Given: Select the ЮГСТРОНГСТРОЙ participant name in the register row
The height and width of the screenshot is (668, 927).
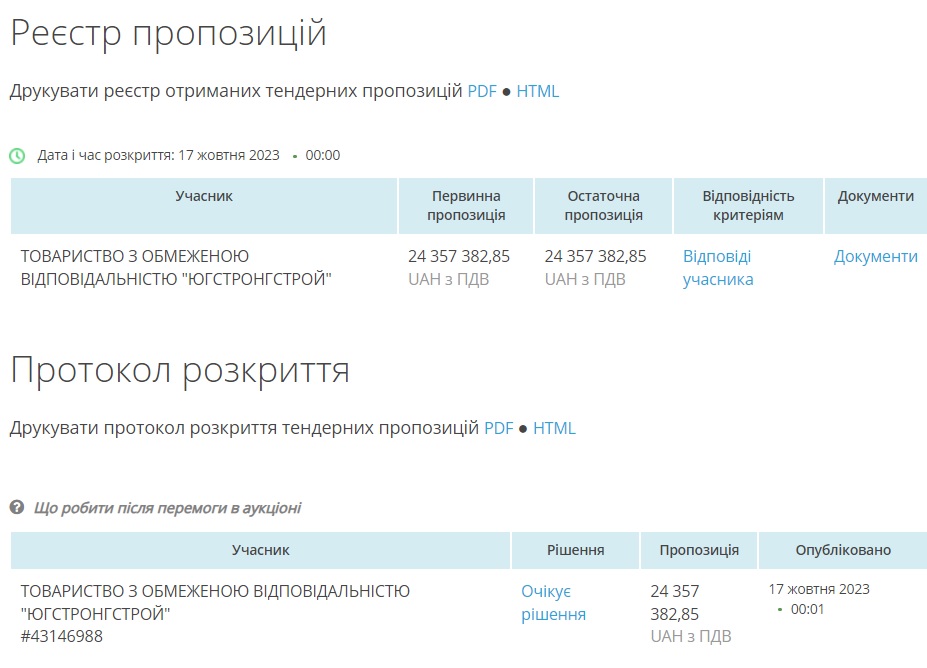Looking at the screenshot, I should pos(176,267).
